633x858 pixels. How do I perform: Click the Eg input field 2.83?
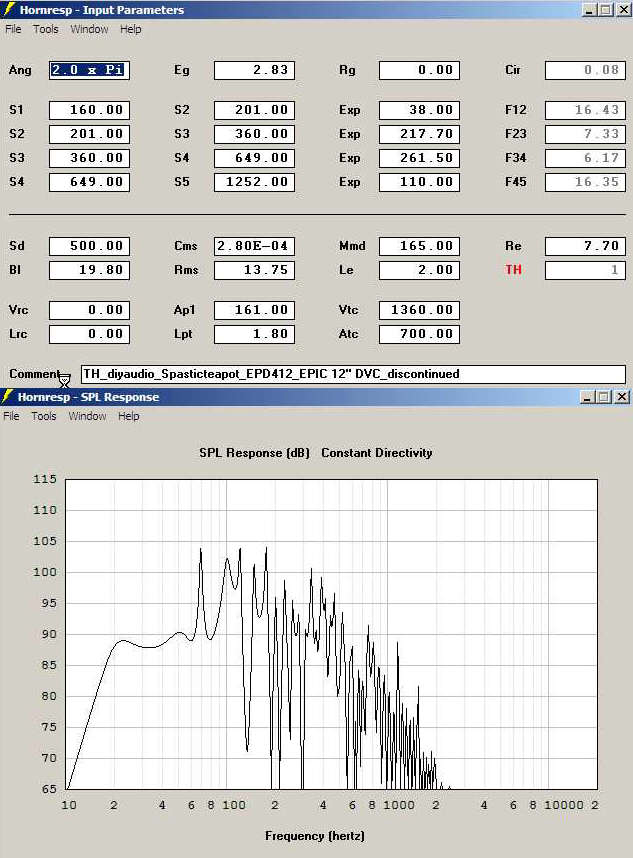254,70
